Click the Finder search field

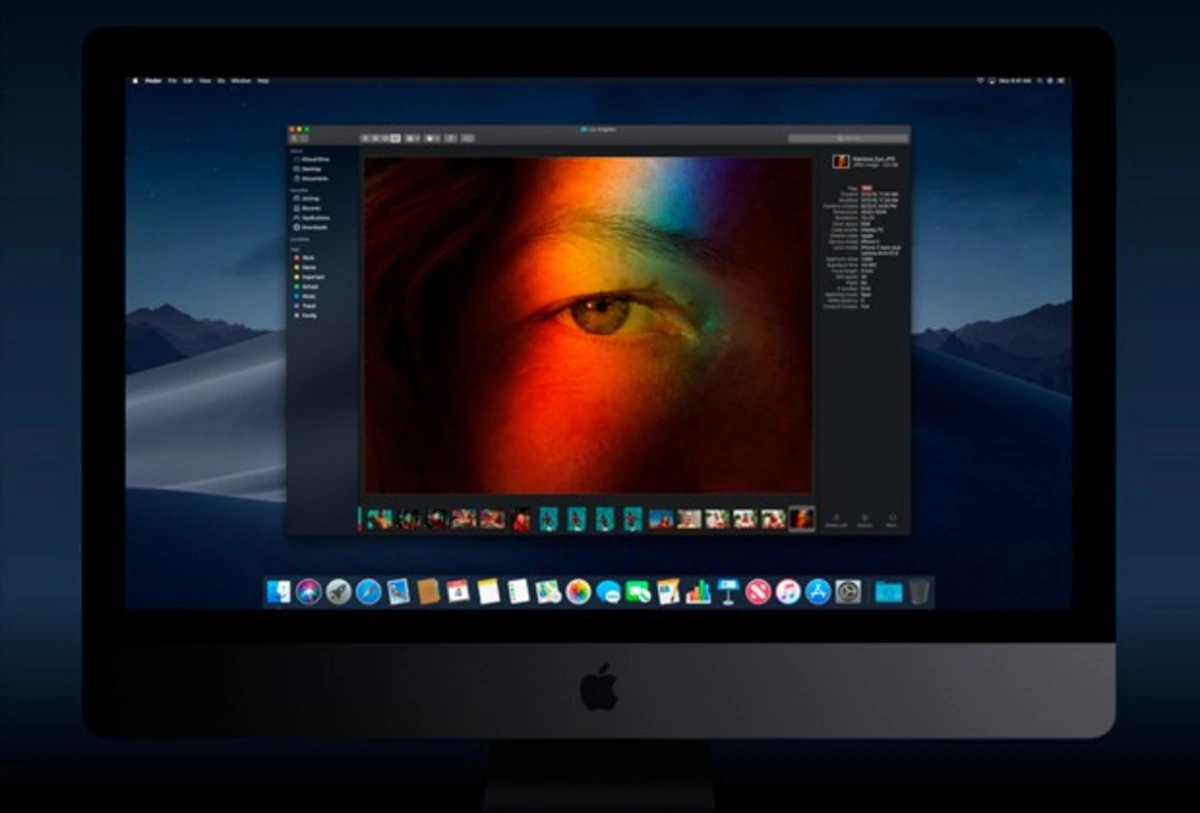coord(848,138)
